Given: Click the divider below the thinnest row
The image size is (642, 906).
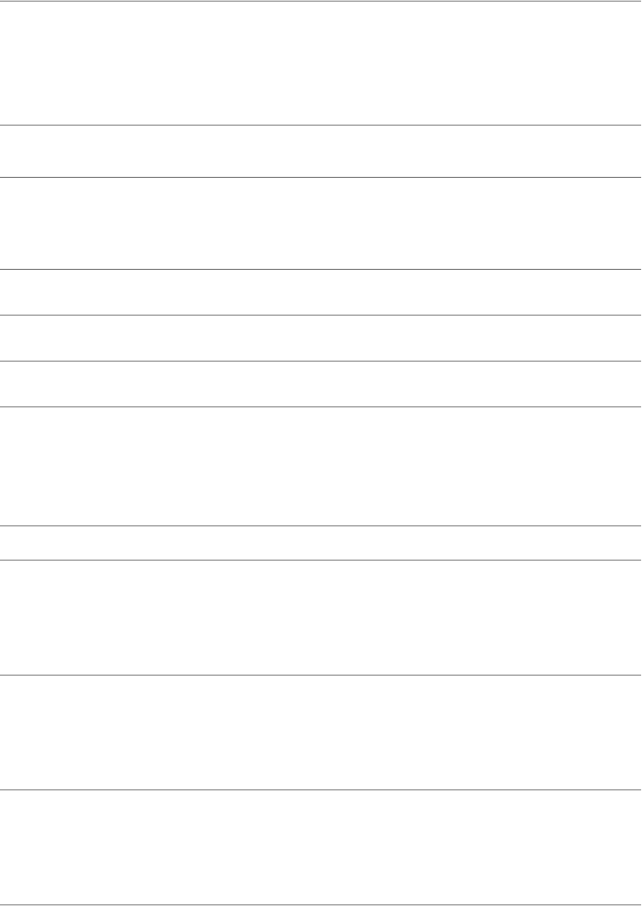Looking at the screenshot, I should 320,559.
